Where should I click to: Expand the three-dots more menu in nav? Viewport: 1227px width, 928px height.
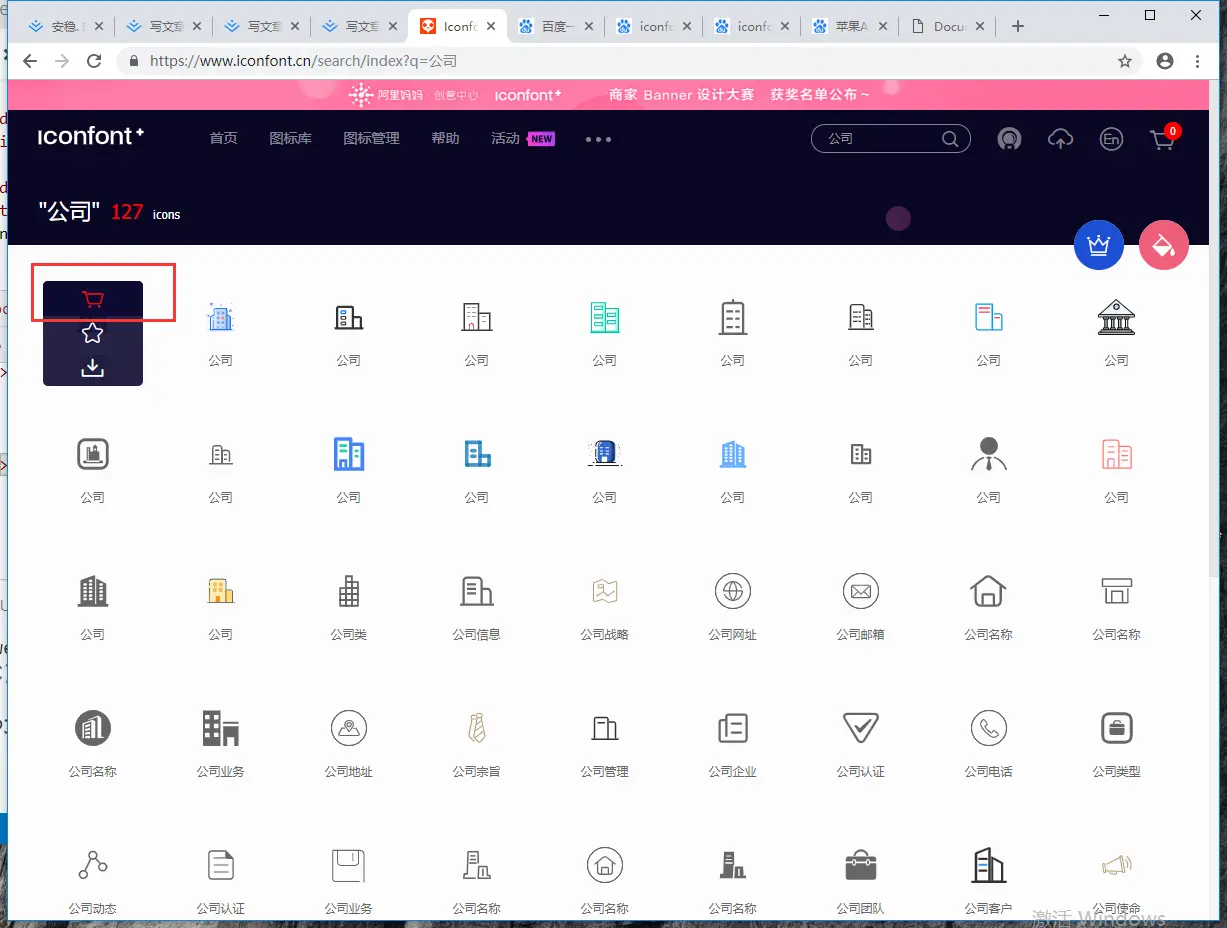coord(598,140)
